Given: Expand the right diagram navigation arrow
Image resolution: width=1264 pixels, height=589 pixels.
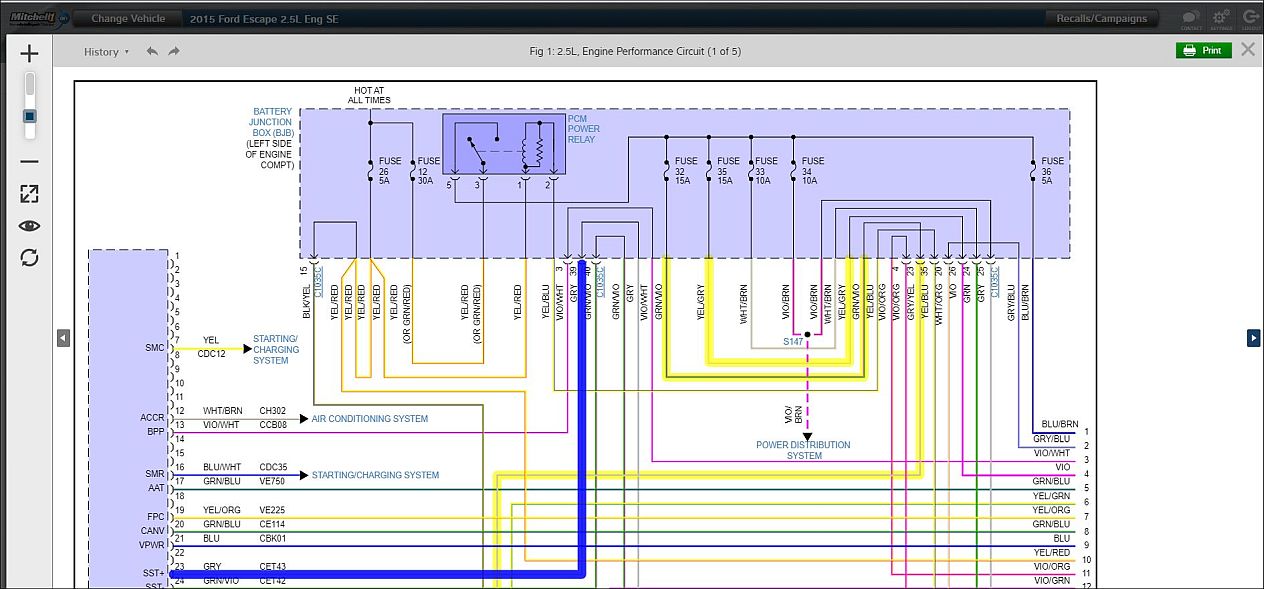Looking at the screenshot, I should click(x=1255, y=338).
